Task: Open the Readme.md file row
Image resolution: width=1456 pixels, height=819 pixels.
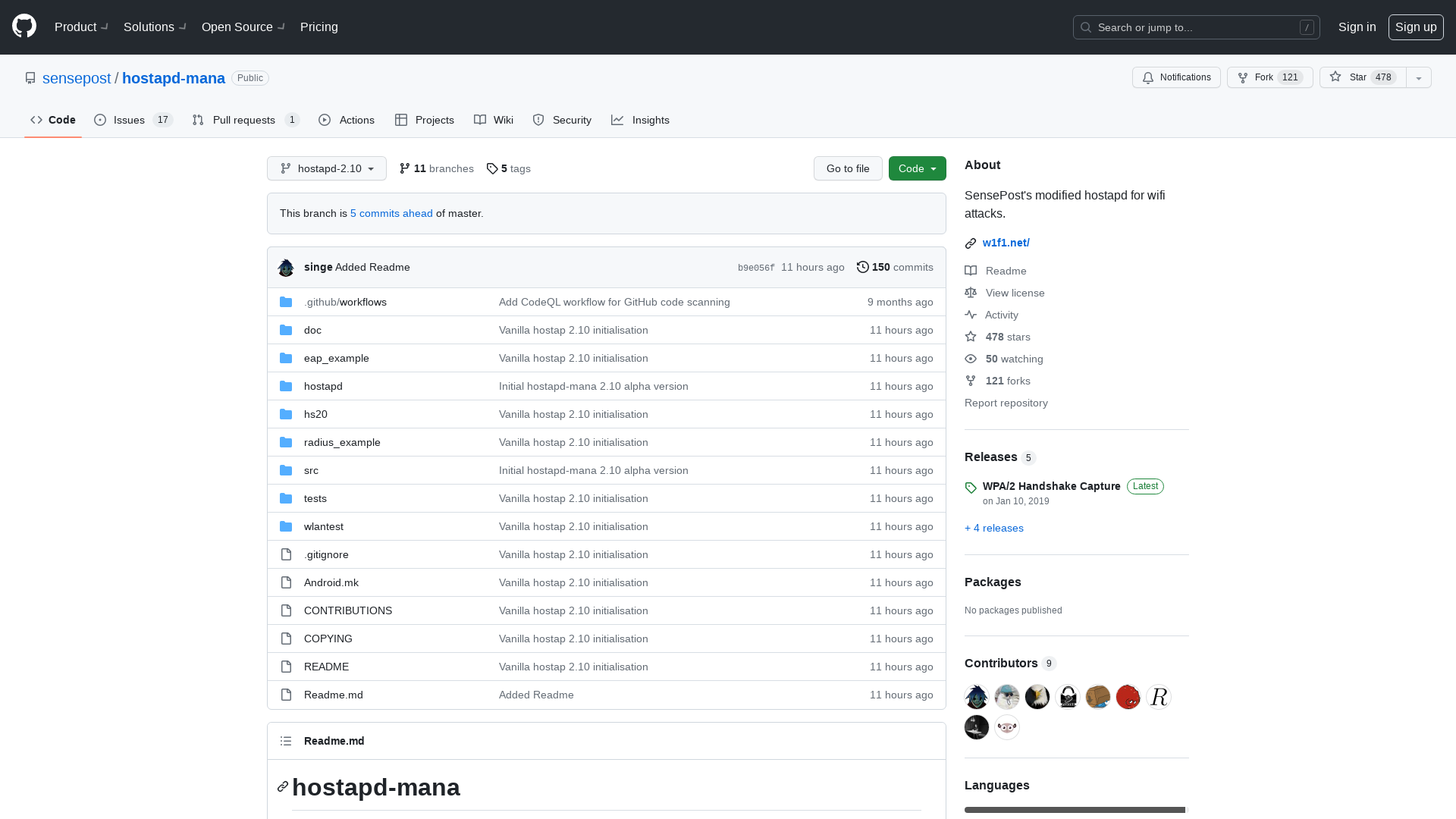Action: (x=607, y=695)
